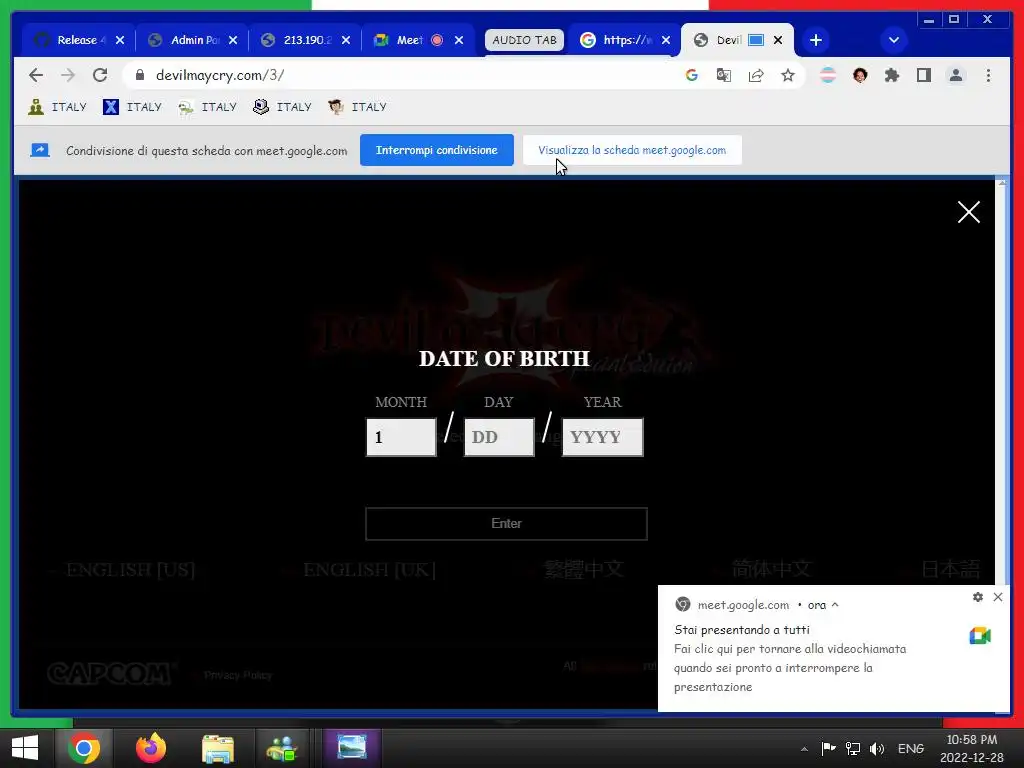
Task: Click the Google icon in address bar
Action: 692,75
